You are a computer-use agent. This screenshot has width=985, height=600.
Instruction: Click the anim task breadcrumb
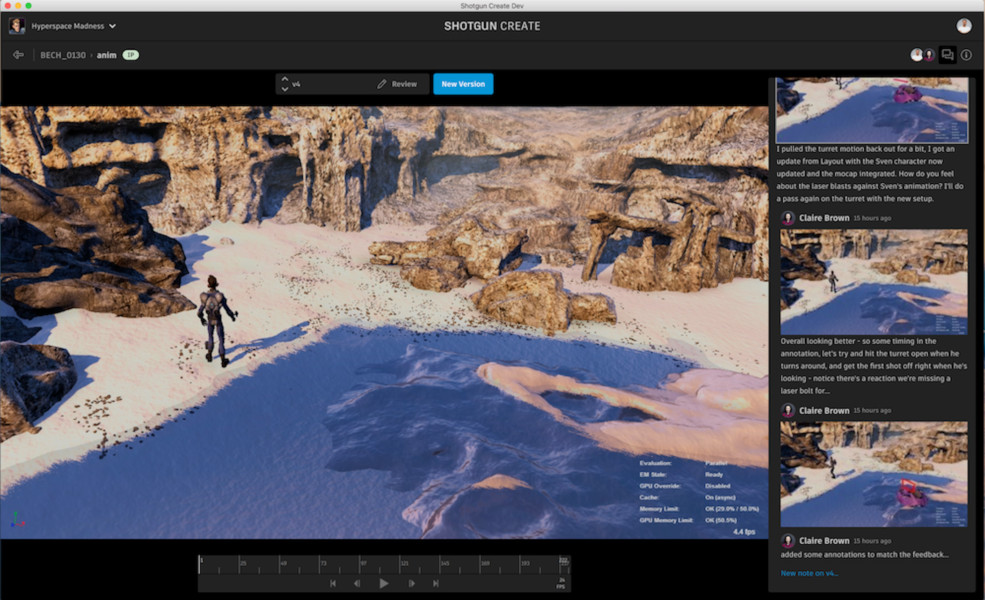click(x=106, y=55)
